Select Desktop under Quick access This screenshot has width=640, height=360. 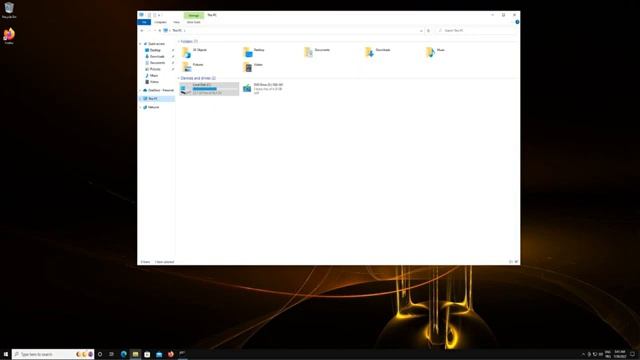tap(156, 50)
